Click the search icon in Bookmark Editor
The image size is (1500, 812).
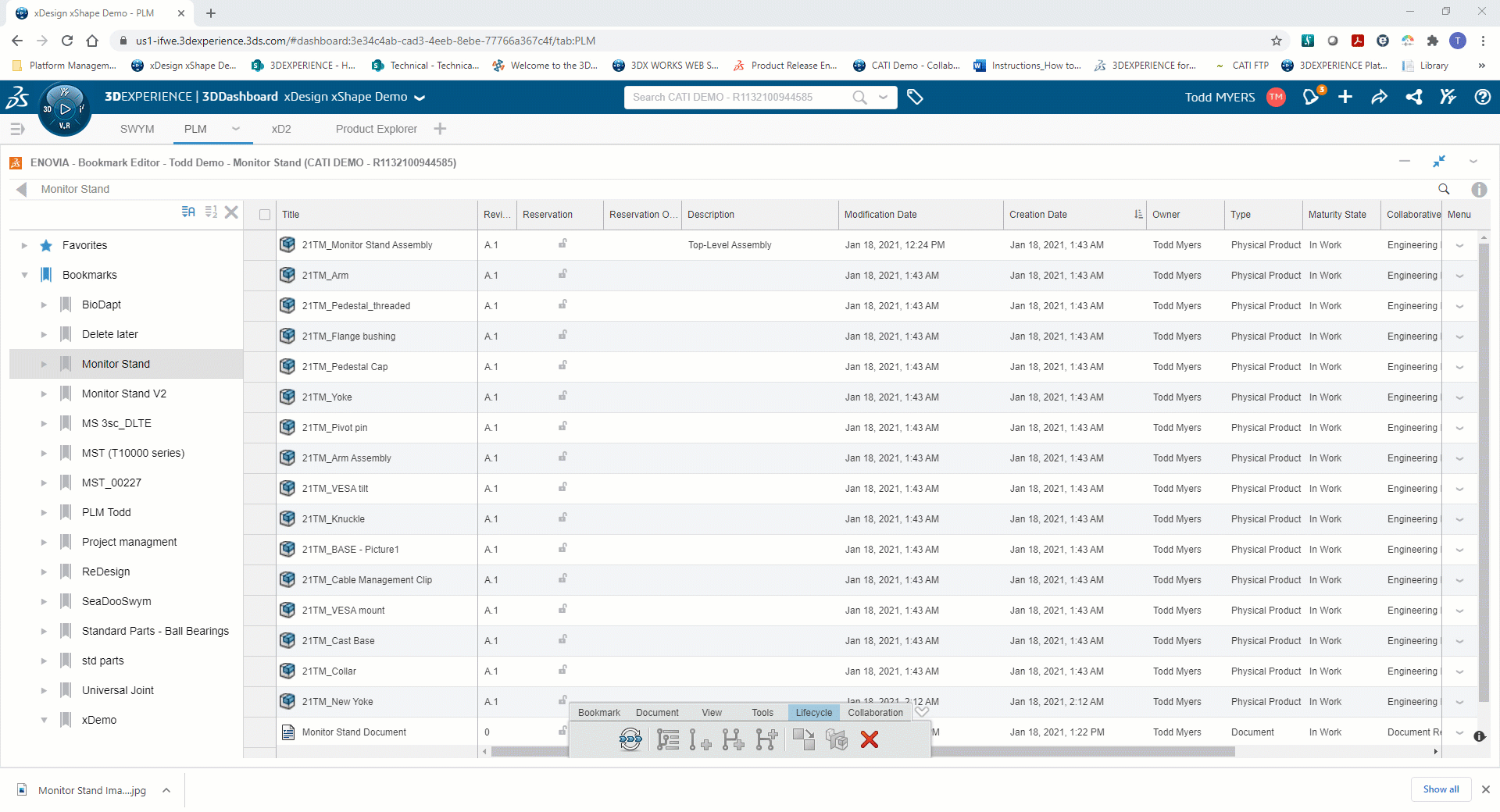[1444, 189]
